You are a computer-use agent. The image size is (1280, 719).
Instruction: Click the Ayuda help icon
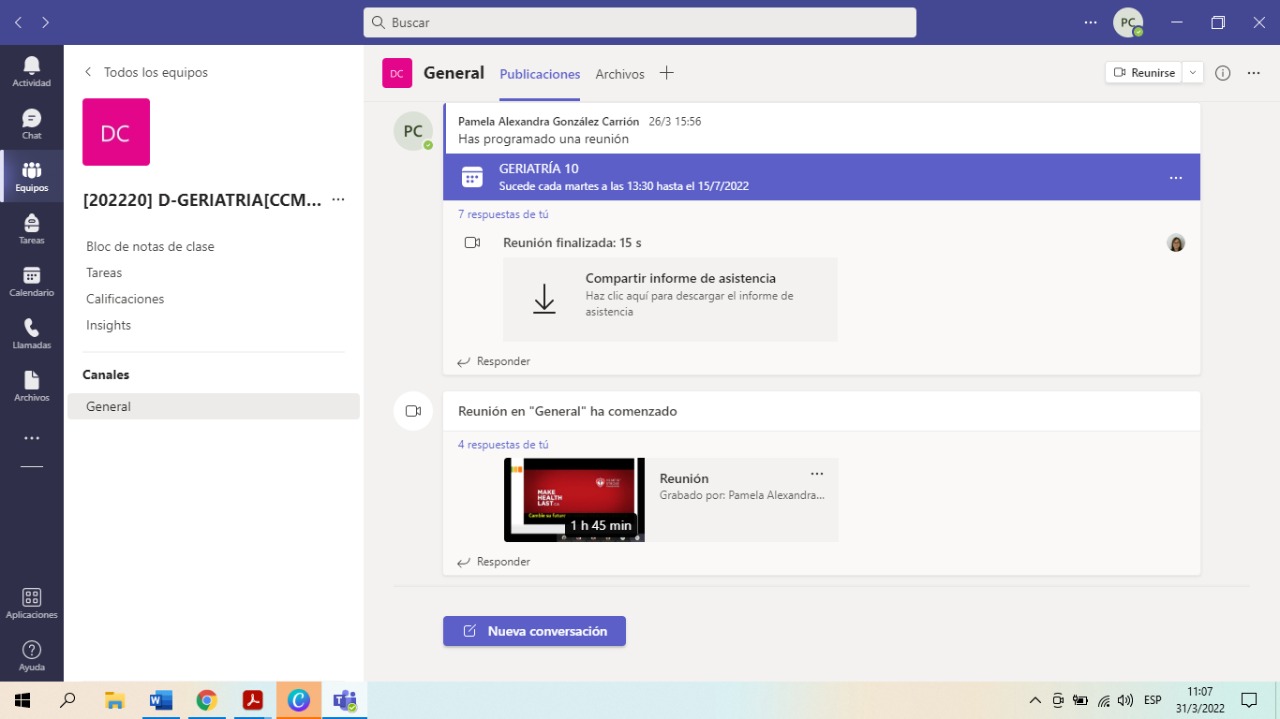coord(31,656)
